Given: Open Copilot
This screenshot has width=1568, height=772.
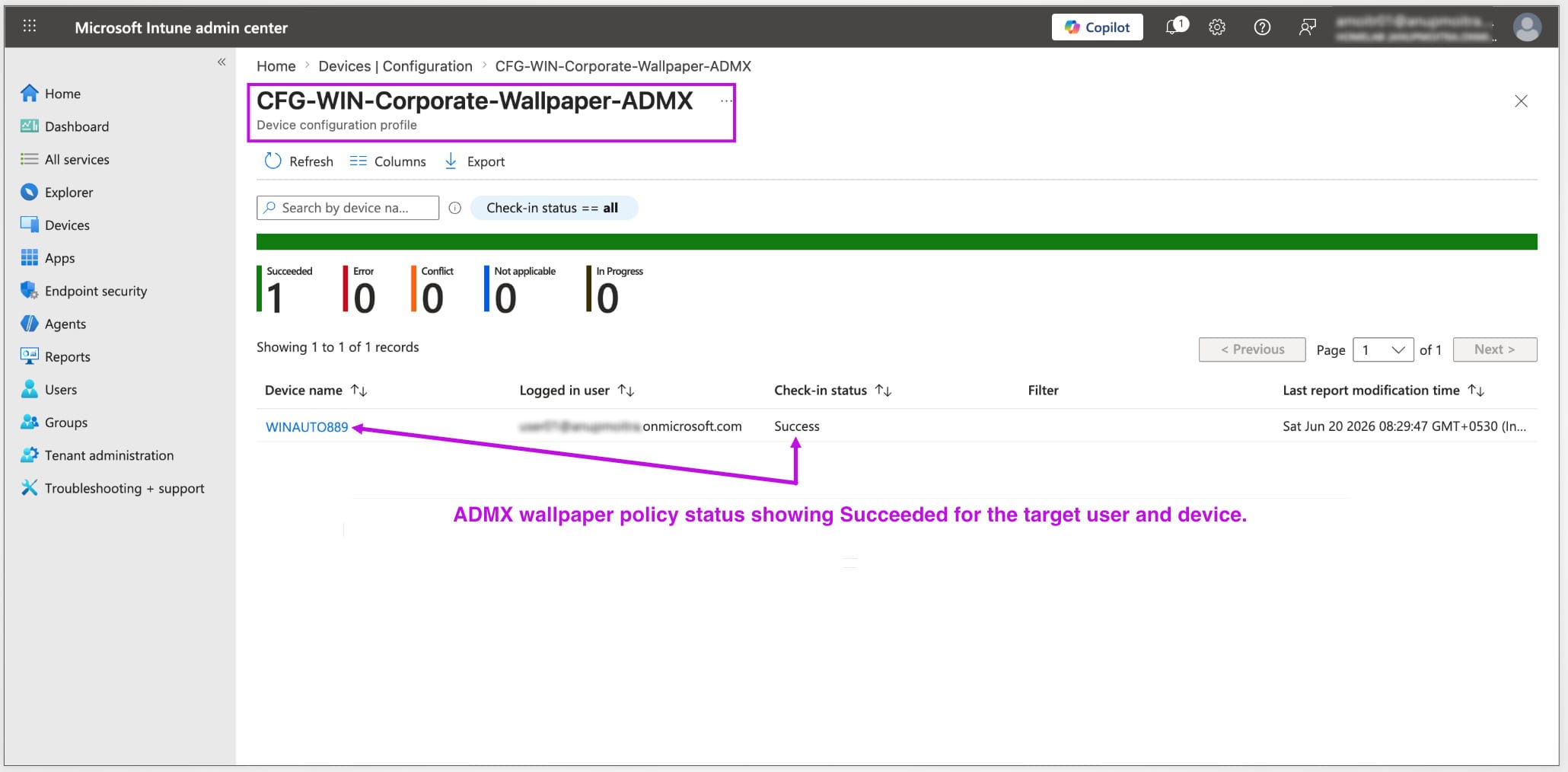Looking at the screenshot, I should 1097,27.
